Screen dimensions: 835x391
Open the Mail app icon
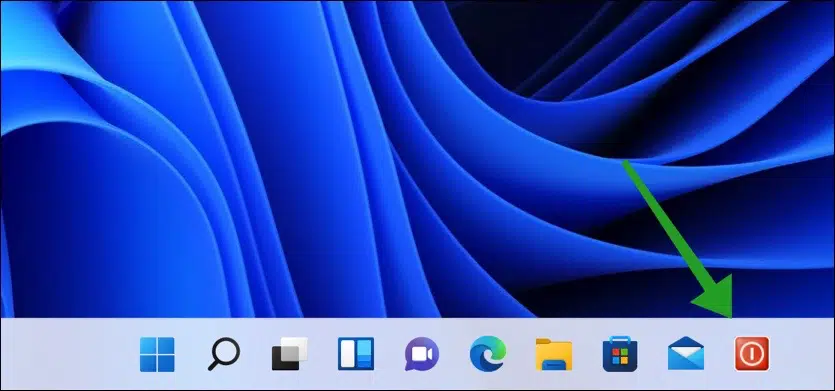point(686,354)
